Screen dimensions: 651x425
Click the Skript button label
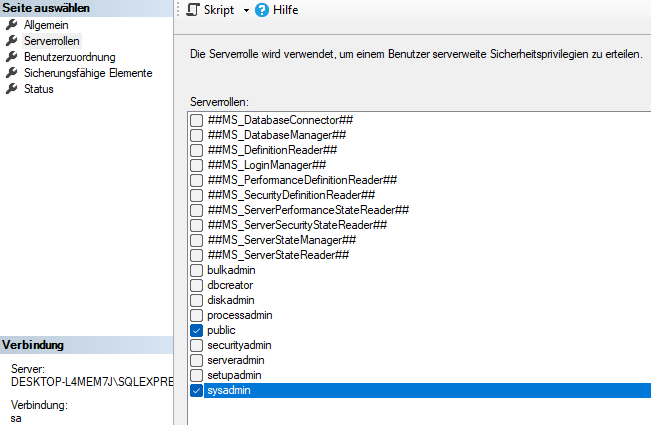pyautogui.click(x=220, y=10)
